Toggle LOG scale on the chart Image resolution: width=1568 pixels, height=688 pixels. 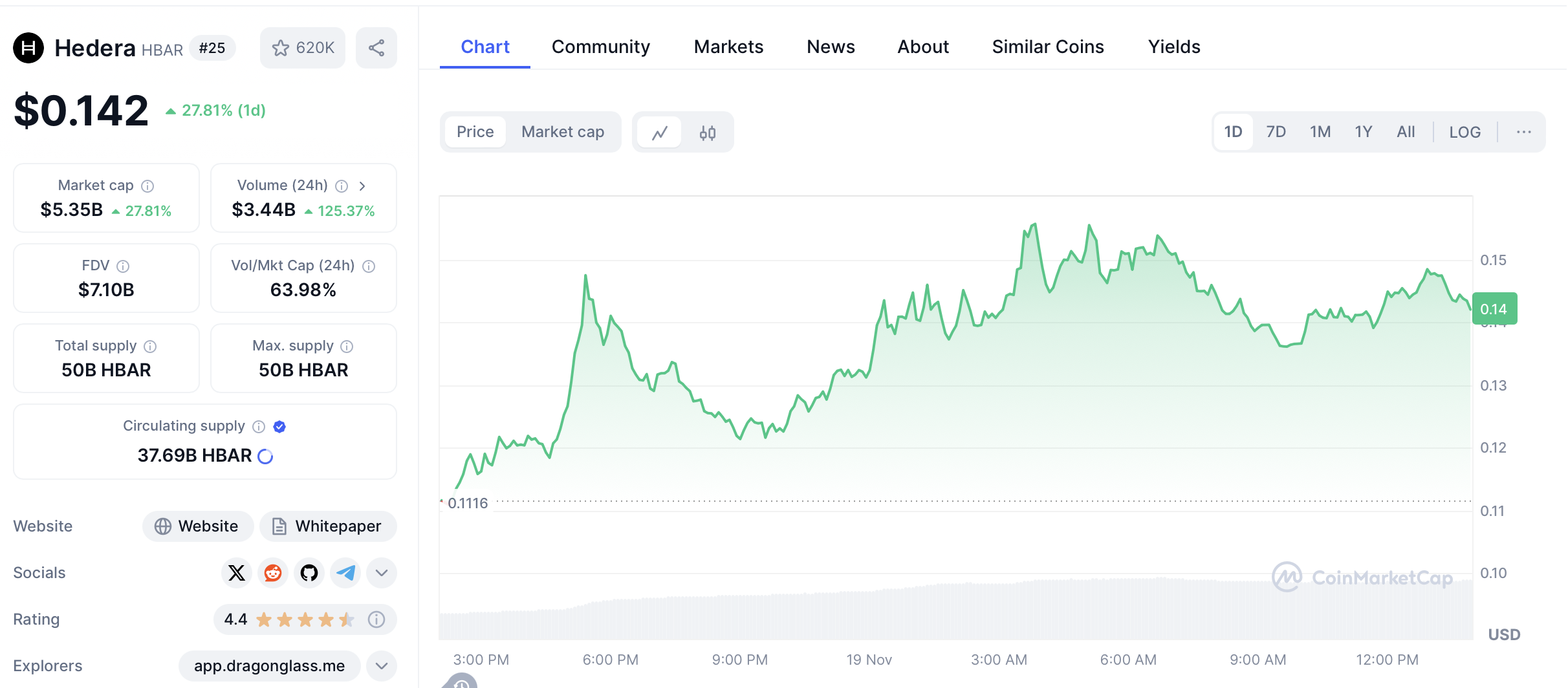(1465, 133)
